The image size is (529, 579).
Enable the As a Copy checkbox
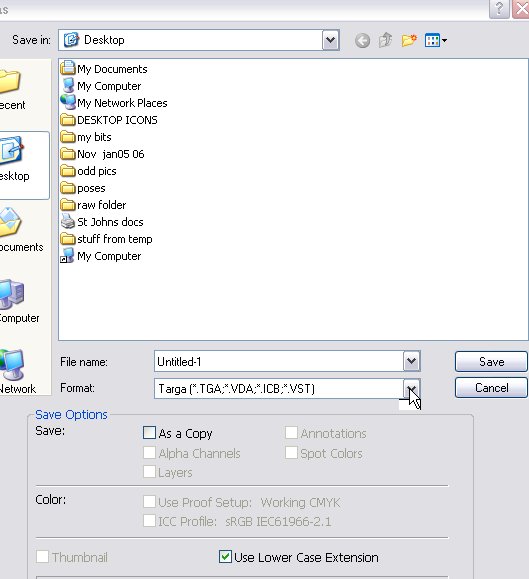150,433
